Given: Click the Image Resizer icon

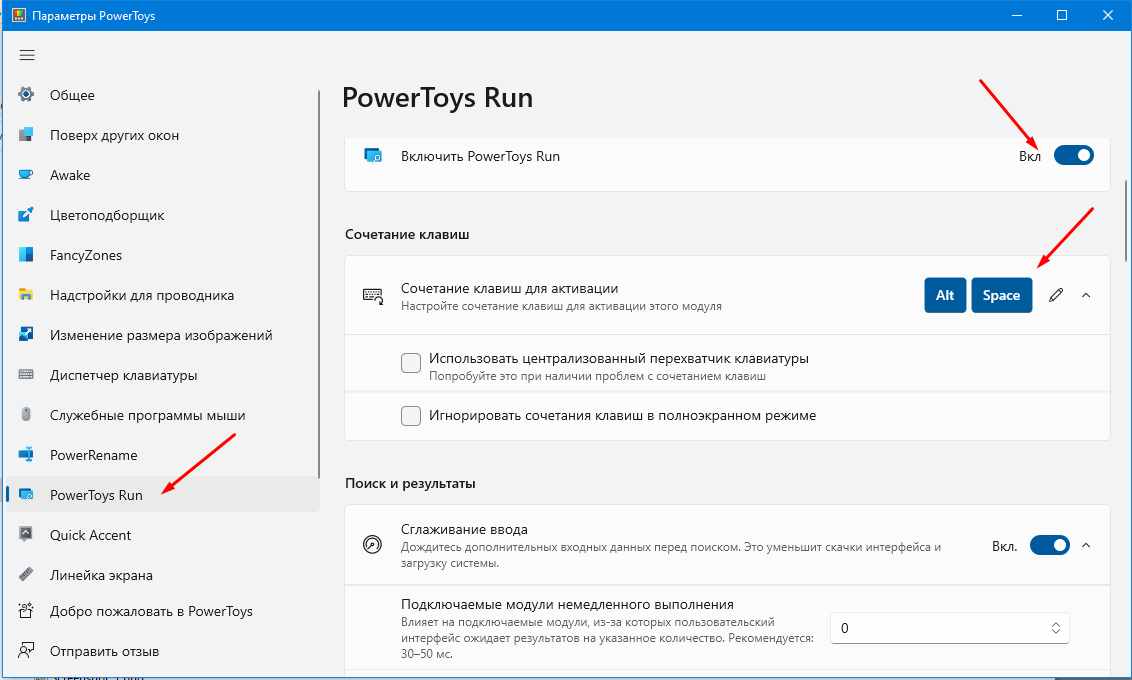Looking at the screenshot, I should tap(26, 335).
